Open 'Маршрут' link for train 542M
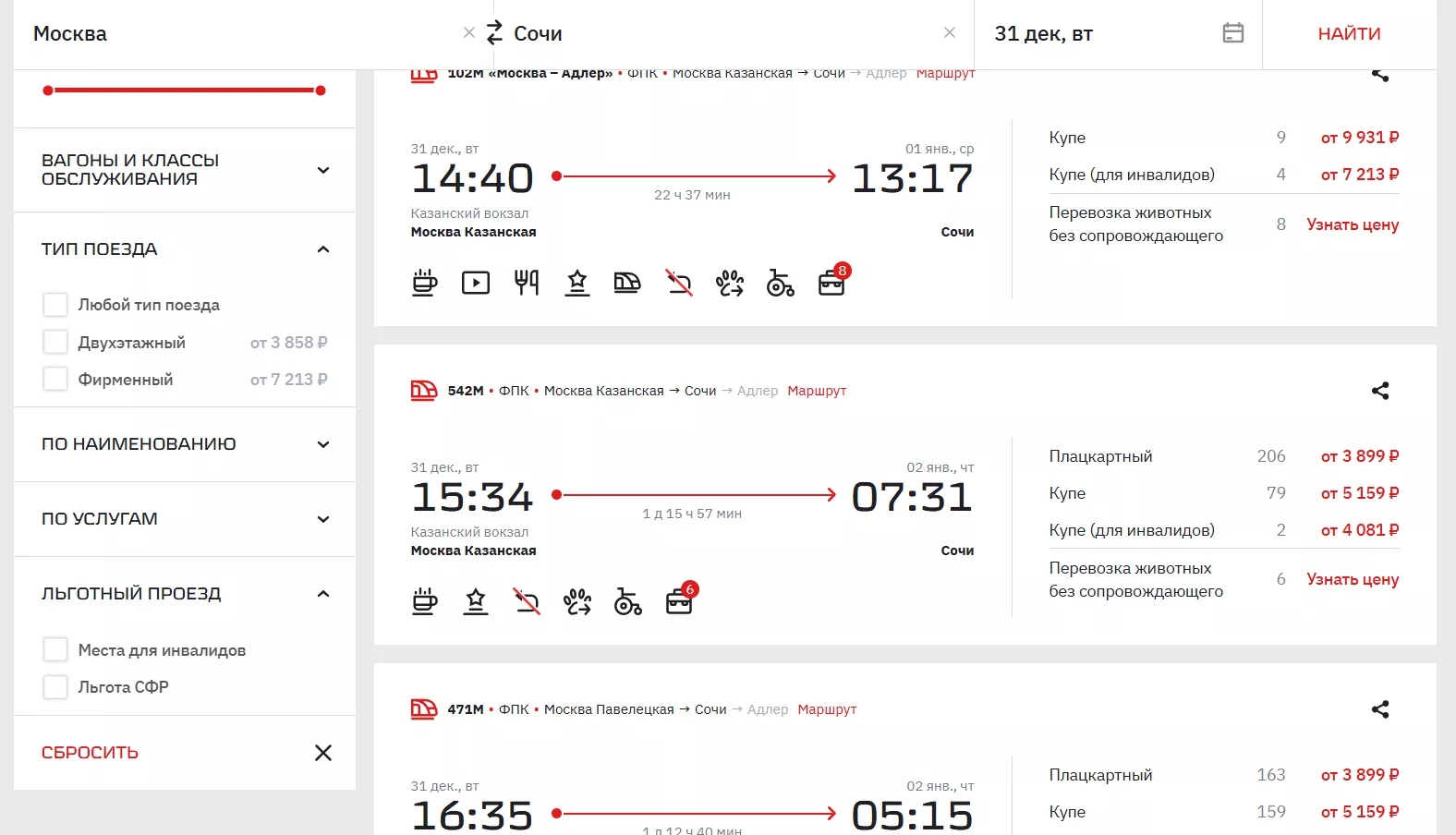Viewport: 1456px width, 835px height. coord(817,391)
